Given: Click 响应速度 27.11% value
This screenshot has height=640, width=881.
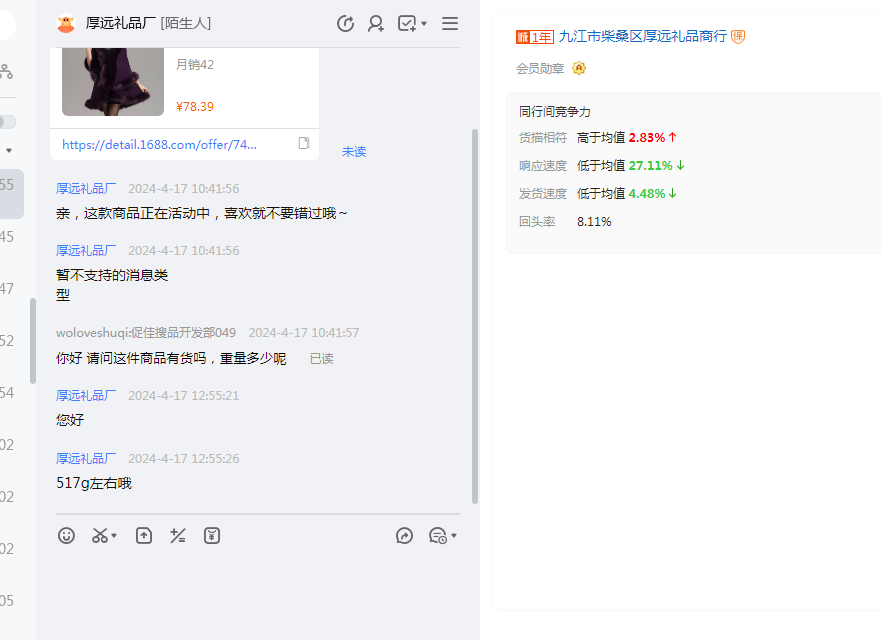Looking at the screenshot, I should point(651,166).
